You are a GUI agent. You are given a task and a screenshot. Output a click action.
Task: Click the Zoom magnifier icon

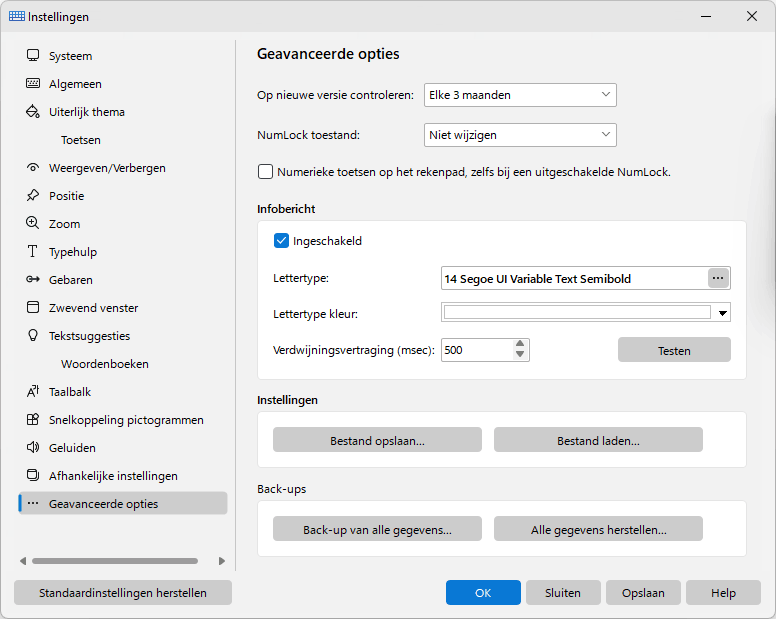click(33, 223)
